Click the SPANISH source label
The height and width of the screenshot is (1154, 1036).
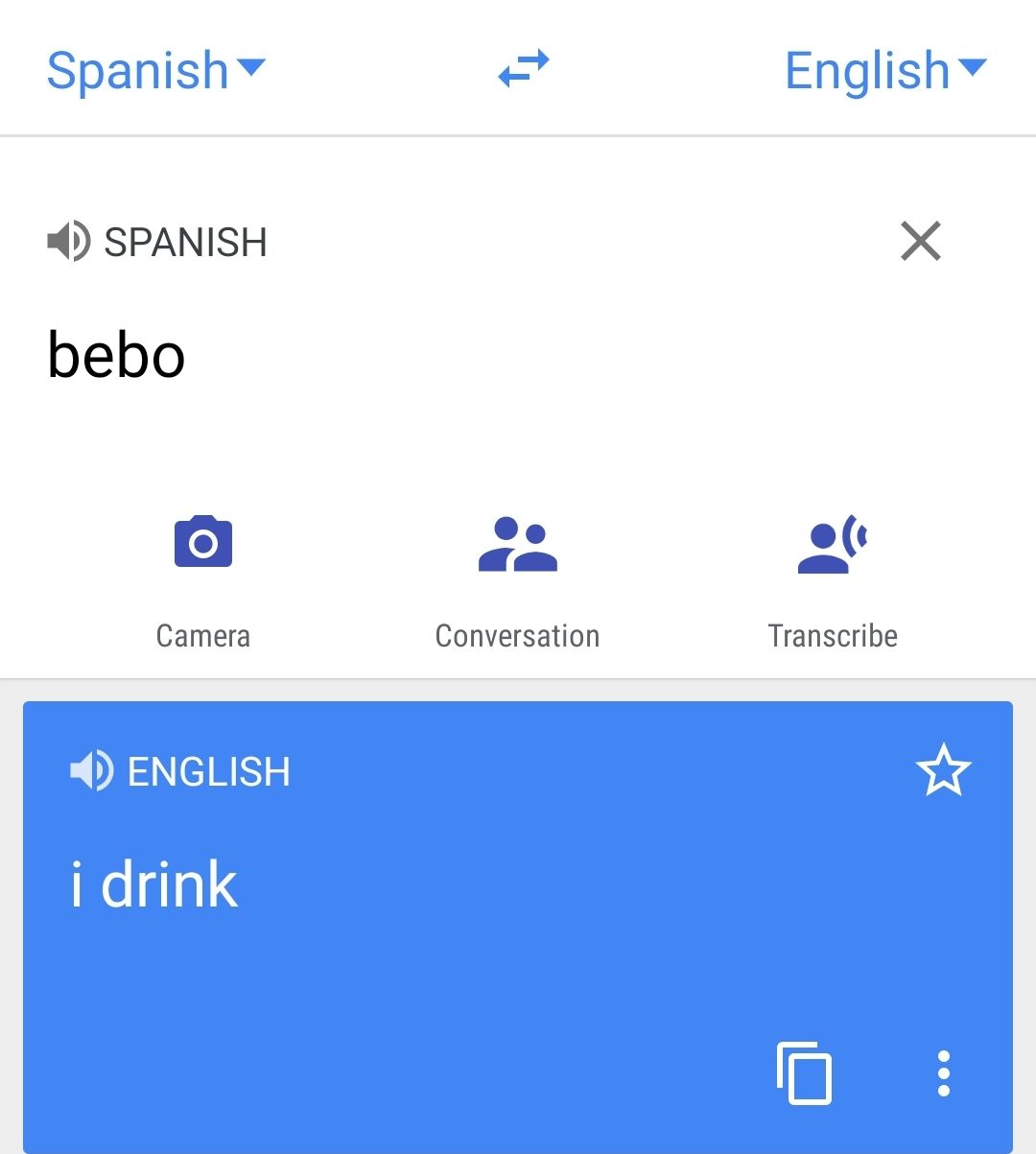point(185,243)
